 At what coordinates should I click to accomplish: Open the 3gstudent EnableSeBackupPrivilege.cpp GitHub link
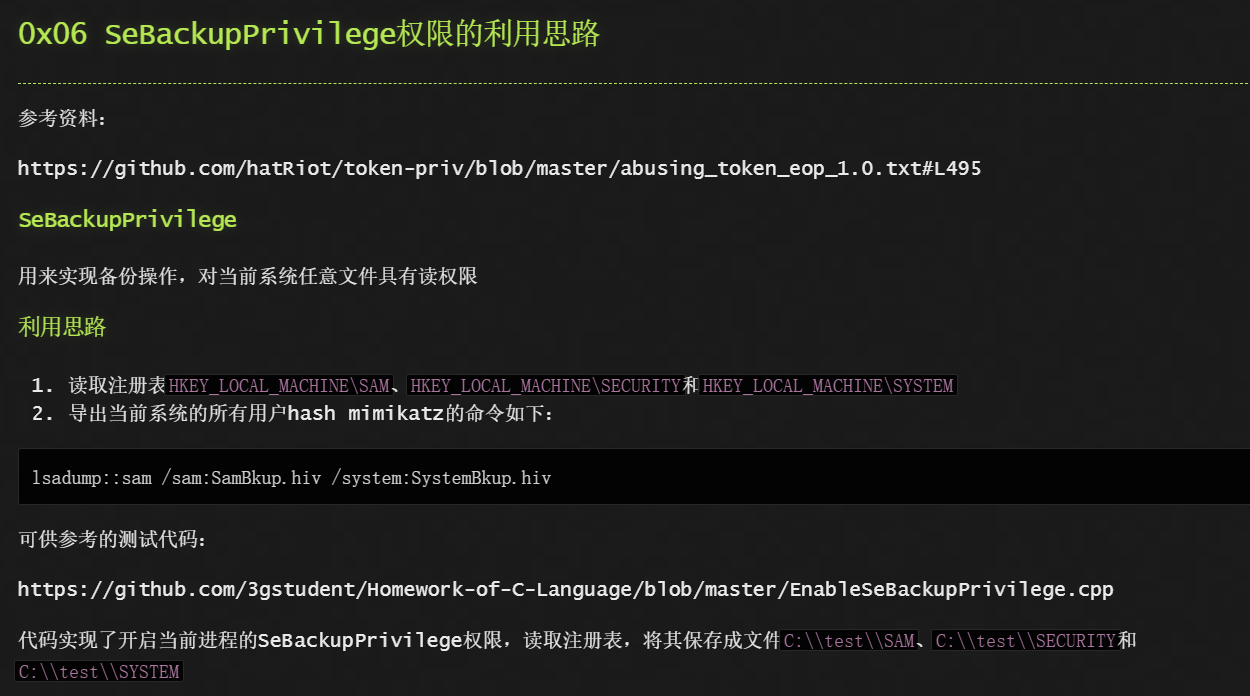tap(566, 589)
